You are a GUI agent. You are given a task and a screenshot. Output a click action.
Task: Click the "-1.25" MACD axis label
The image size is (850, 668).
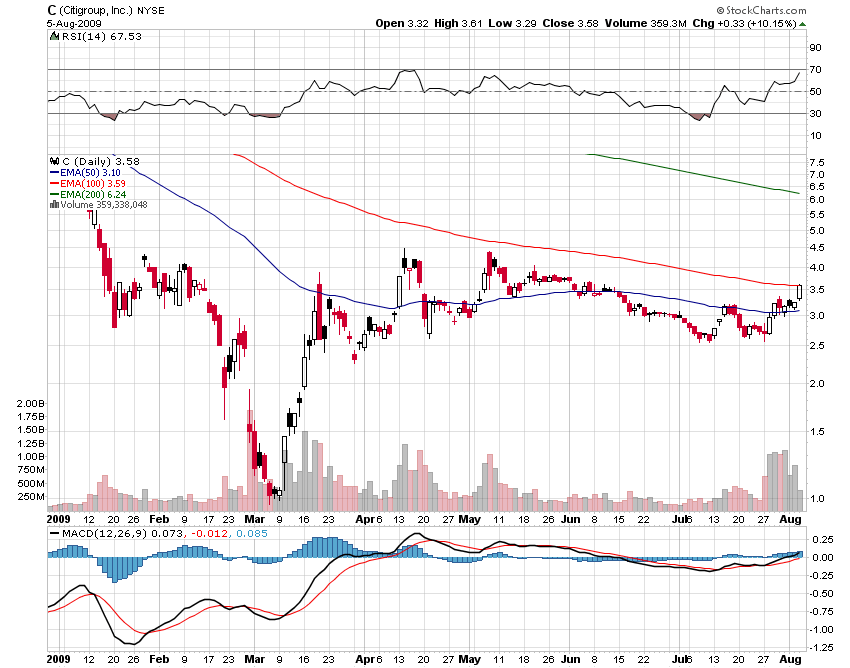(821, 647)
